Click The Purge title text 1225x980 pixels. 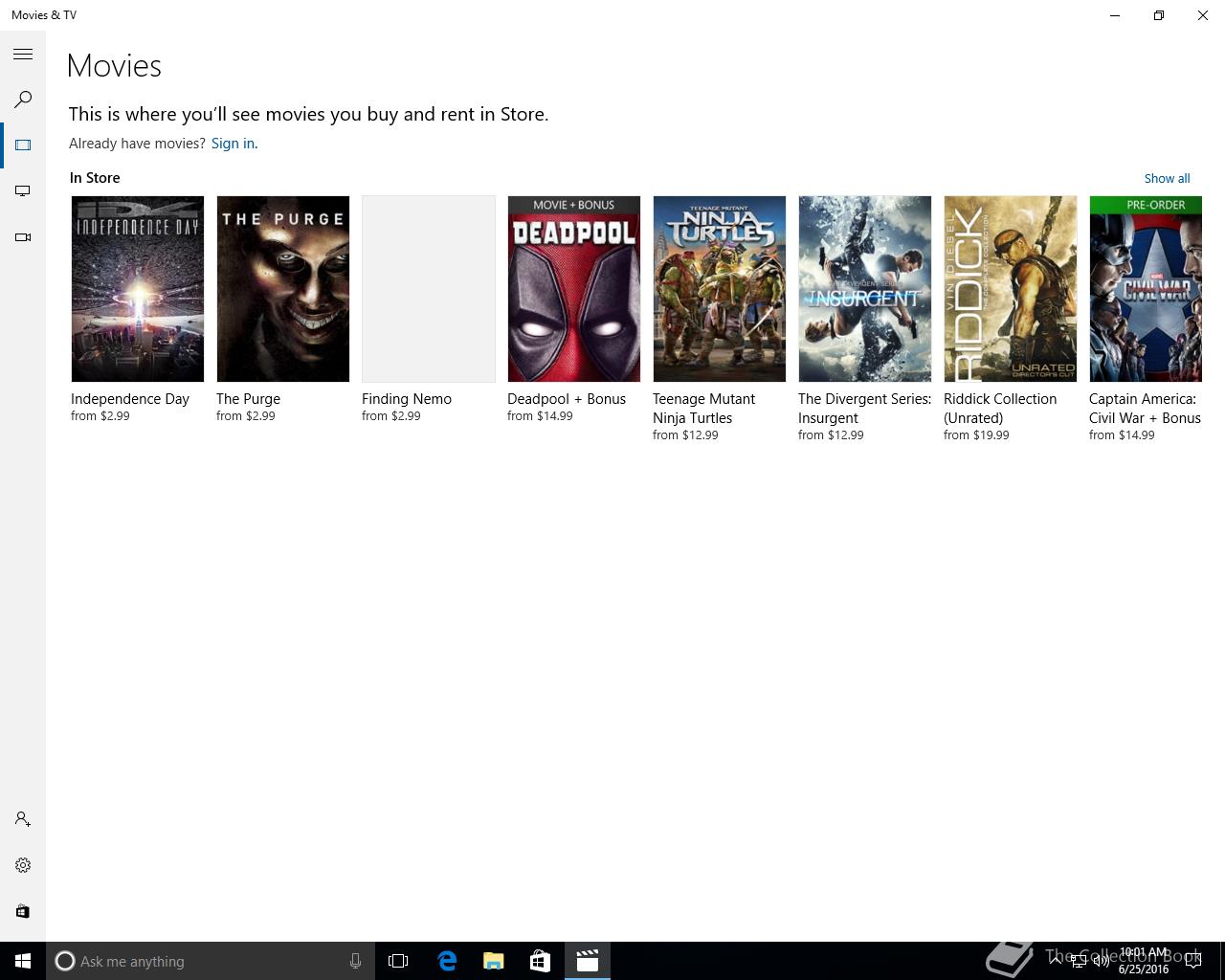pyautogui.click(x=248, y=399)
